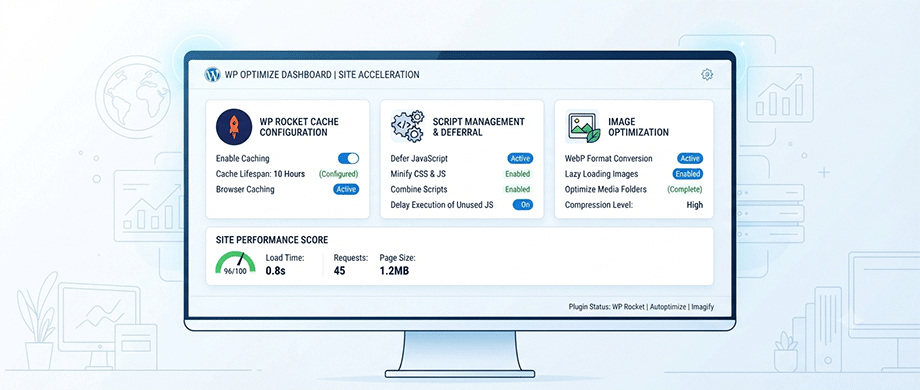Click the Combine Scripts Enabled status
Screen dimensions: 920x390
[x=518, y=189]
